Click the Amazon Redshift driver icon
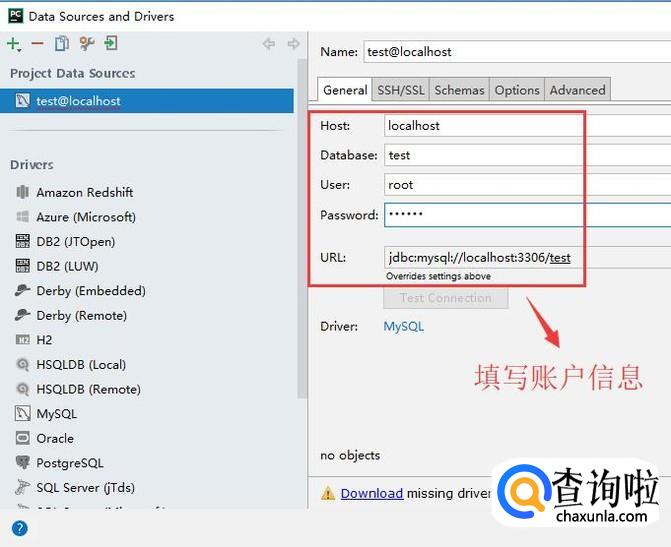The image size is (671, 547). [22, 192]
